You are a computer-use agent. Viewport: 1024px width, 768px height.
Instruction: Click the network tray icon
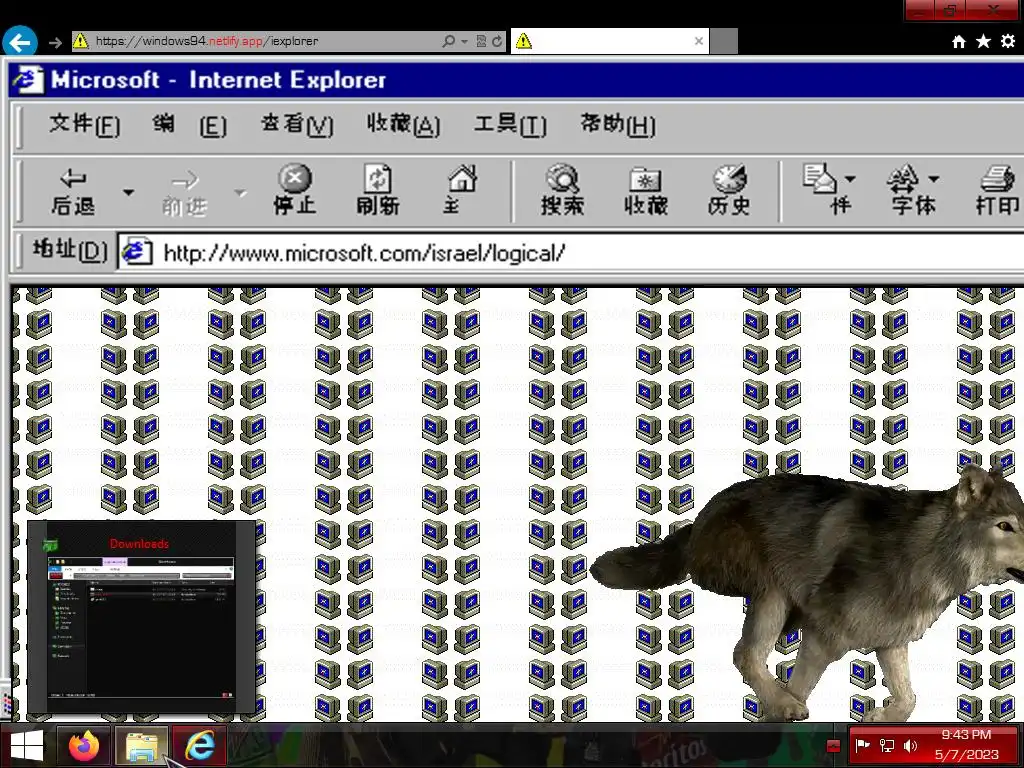tap(887, 745)
